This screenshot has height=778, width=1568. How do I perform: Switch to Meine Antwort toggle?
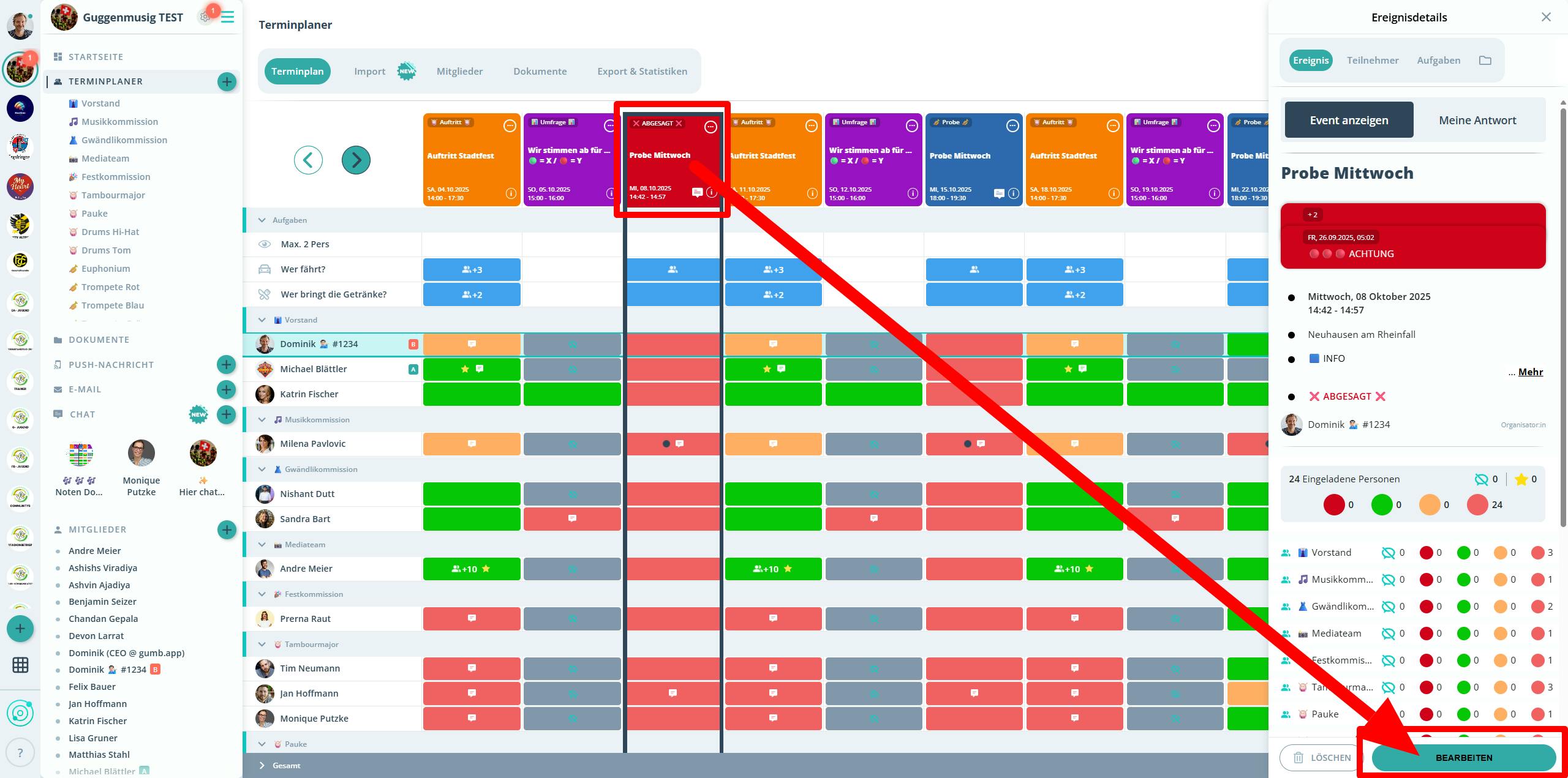pyautogui.click(x=1477, y=120)
